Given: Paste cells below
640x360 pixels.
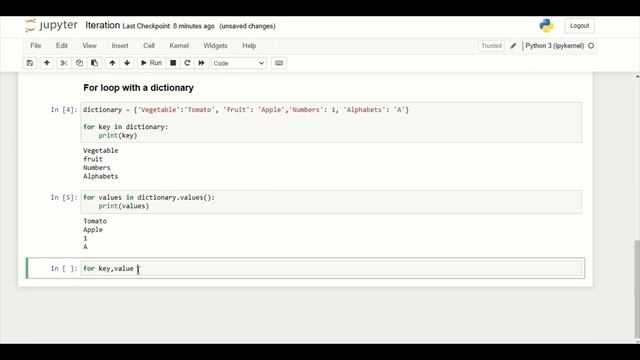Looking at the screenshot, I should pyautogui.click(x=94, y=63).
